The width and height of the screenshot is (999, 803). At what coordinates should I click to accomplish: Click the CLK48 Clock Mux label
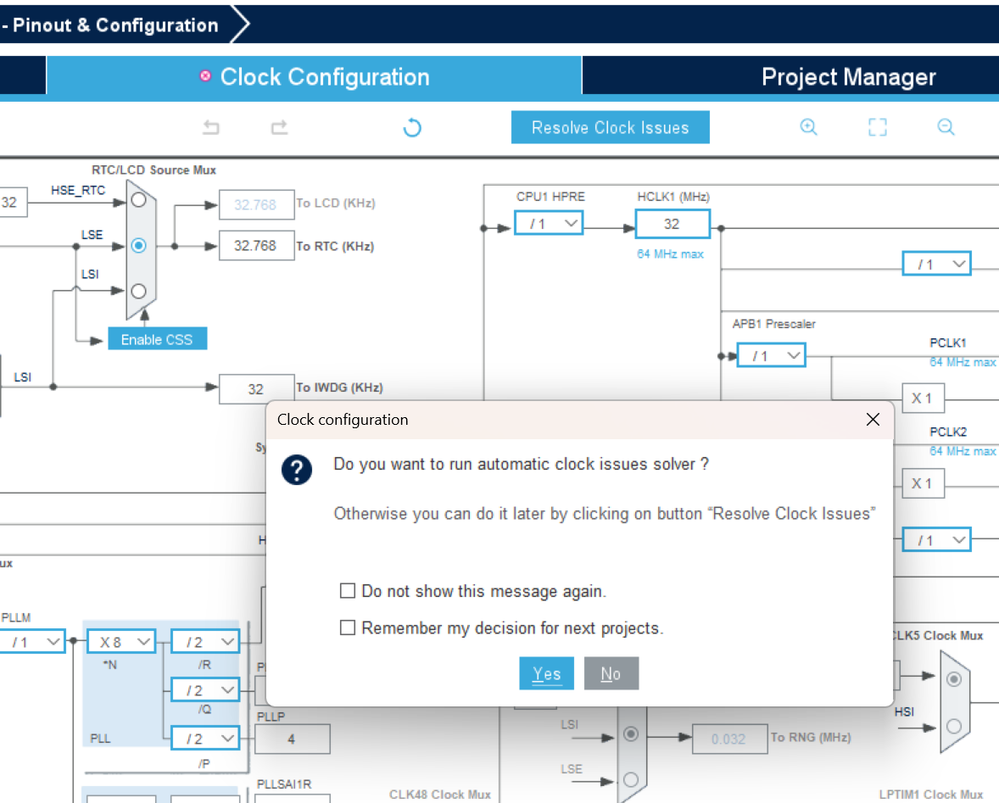coord(440,795)
